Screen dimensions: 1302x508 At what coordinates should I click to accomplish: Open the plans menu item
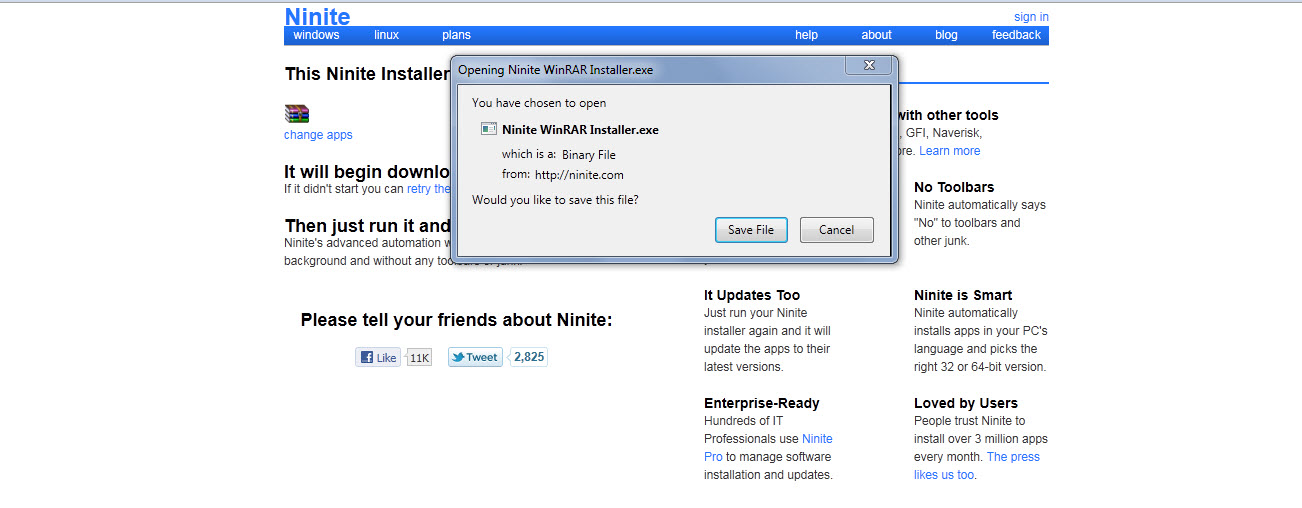click(456, 35)
